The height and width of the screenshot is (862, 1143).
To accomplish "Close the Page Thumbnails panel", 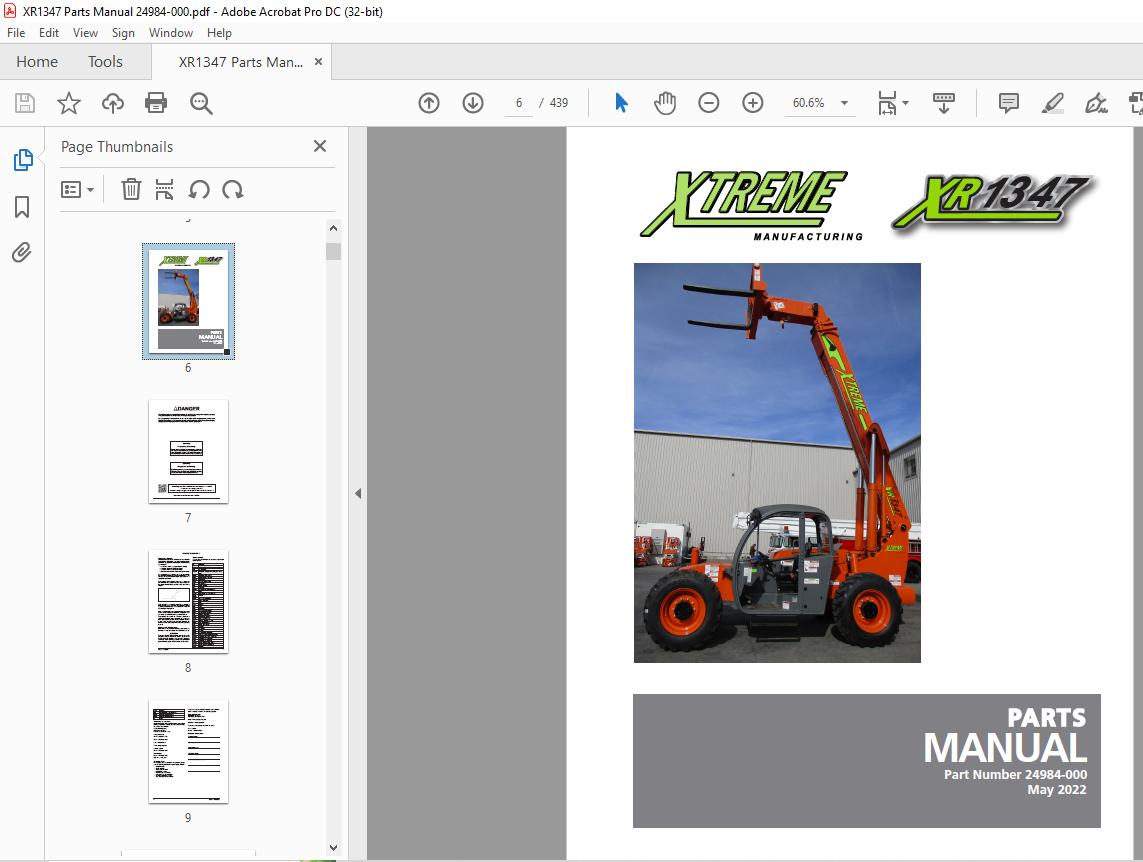I will pyautogui.click(x=320, y=146).
